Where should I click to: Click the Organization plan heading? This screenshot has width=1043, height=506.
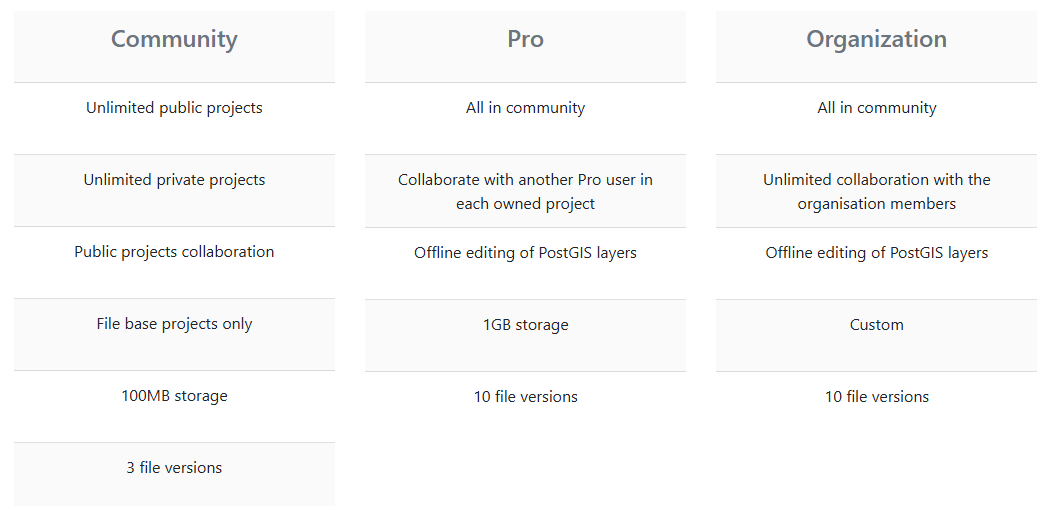(x=876, y=39)
